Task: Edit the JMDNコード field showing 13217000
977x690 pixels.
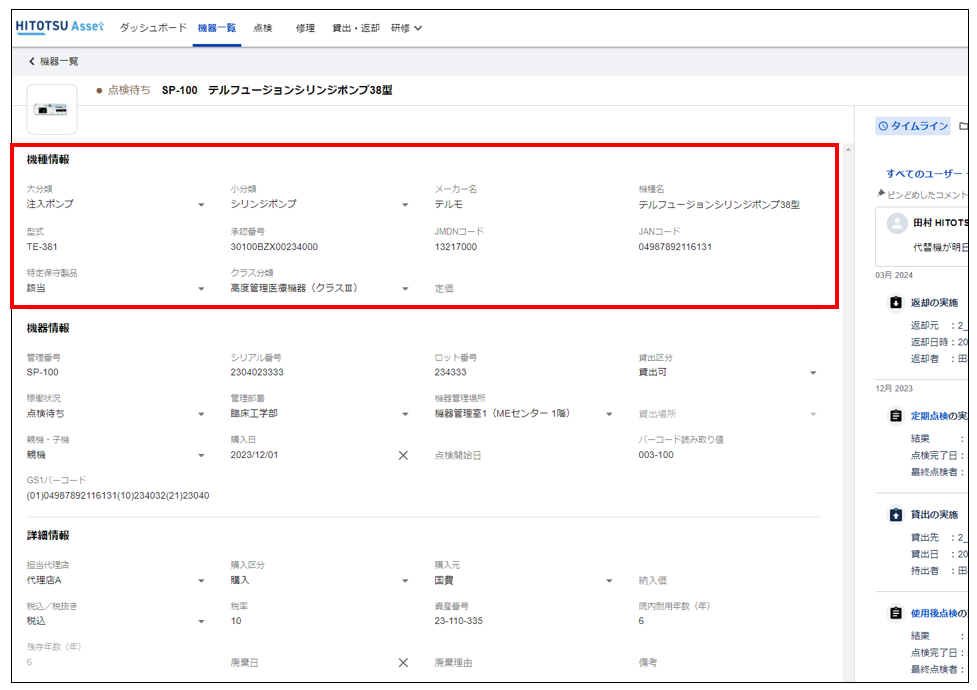Action: click(524, 247)
